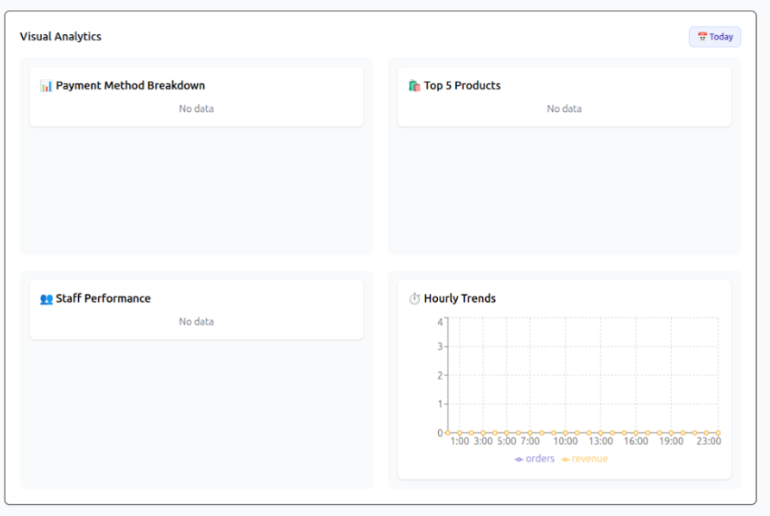Click the Staff Performance people icon

pyautogui.click(x=46, y=299)
